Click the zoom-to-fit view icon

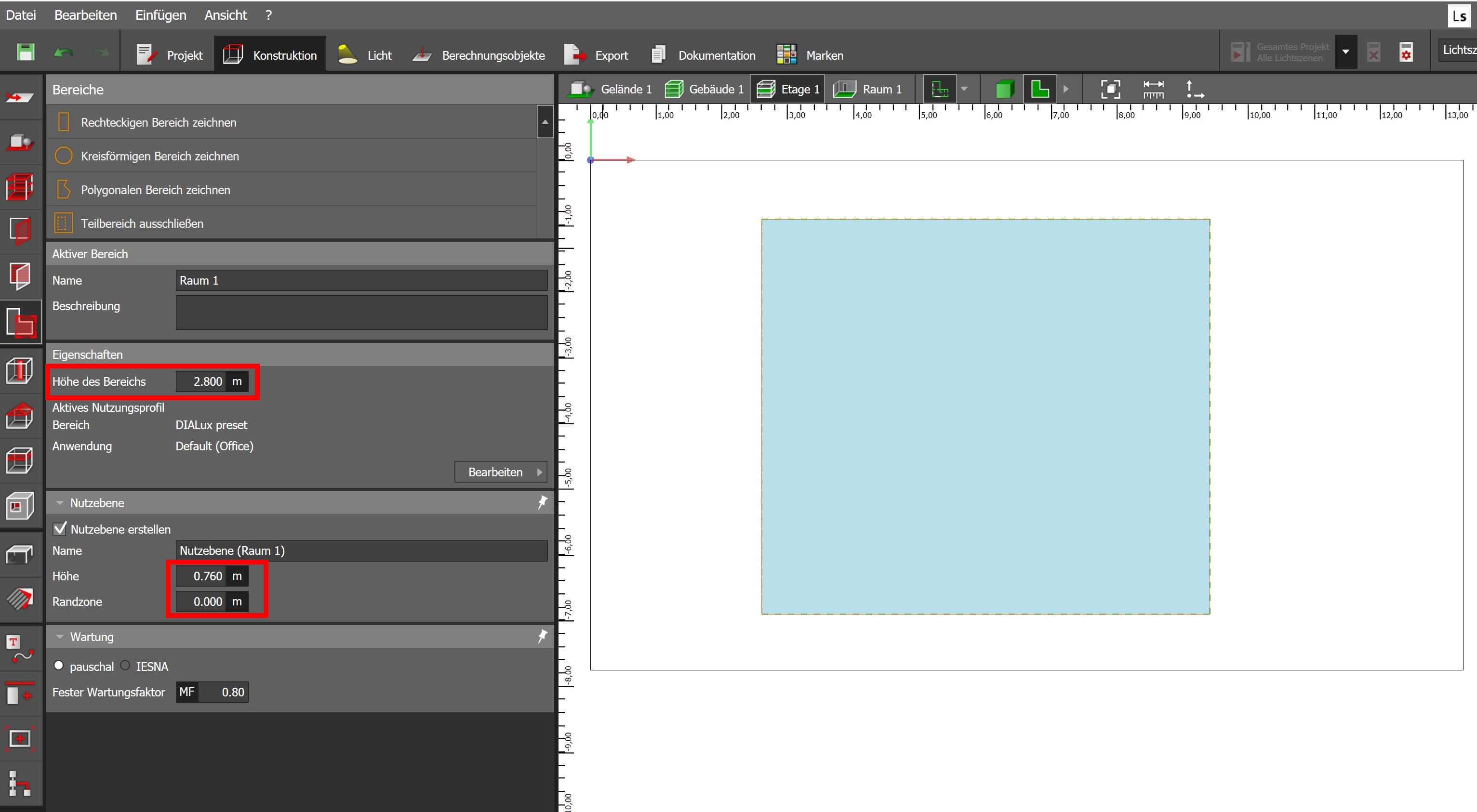(1110, 89)
